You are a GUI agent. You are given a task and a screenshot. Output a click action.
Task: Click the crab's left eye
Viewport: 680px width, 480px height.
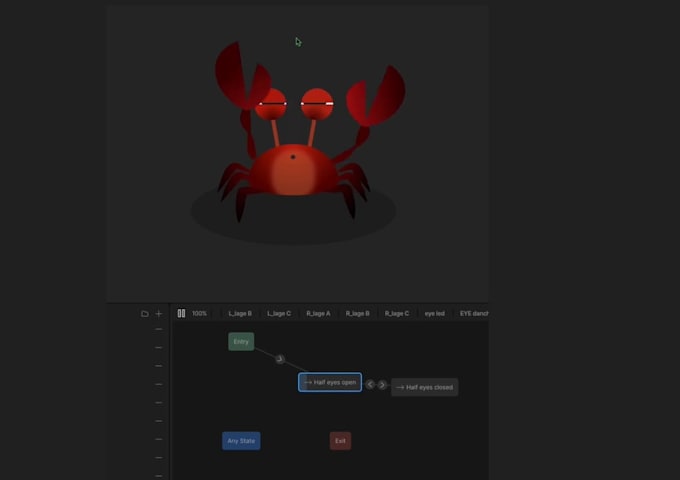(x=271, y=104)
